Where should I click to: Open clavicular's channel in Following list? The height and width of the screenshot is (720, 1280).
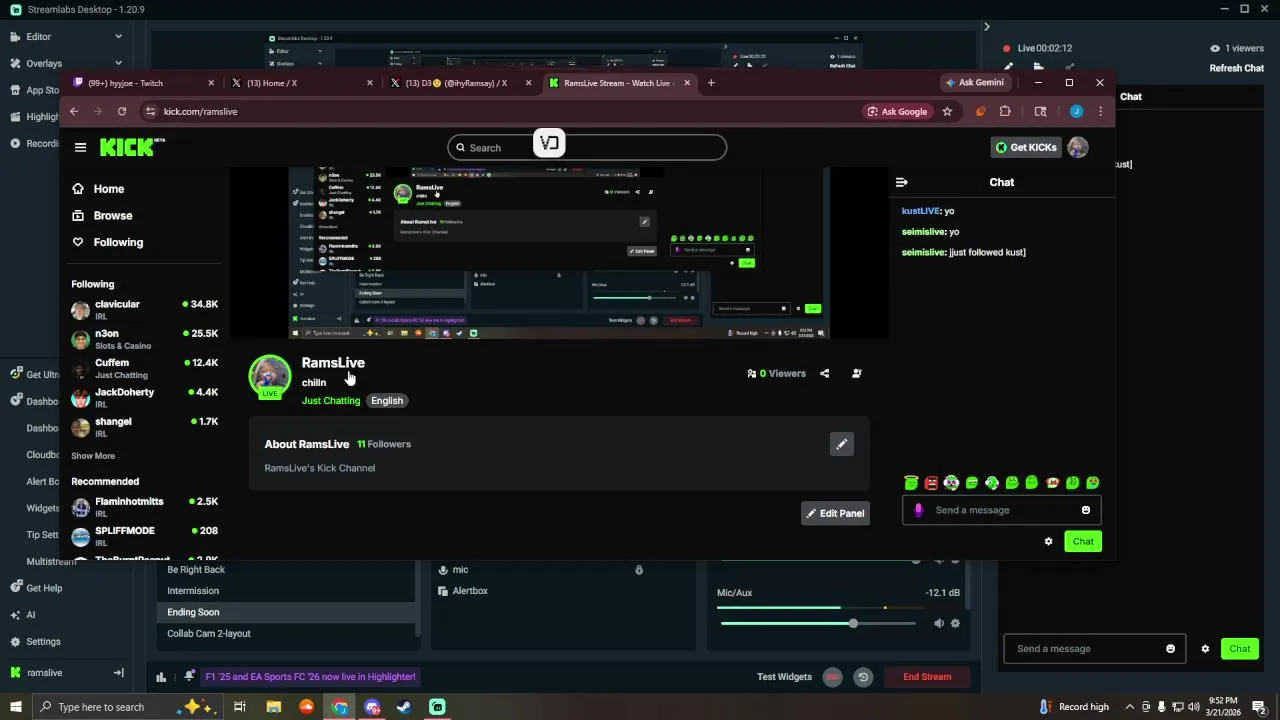(145, 309)
